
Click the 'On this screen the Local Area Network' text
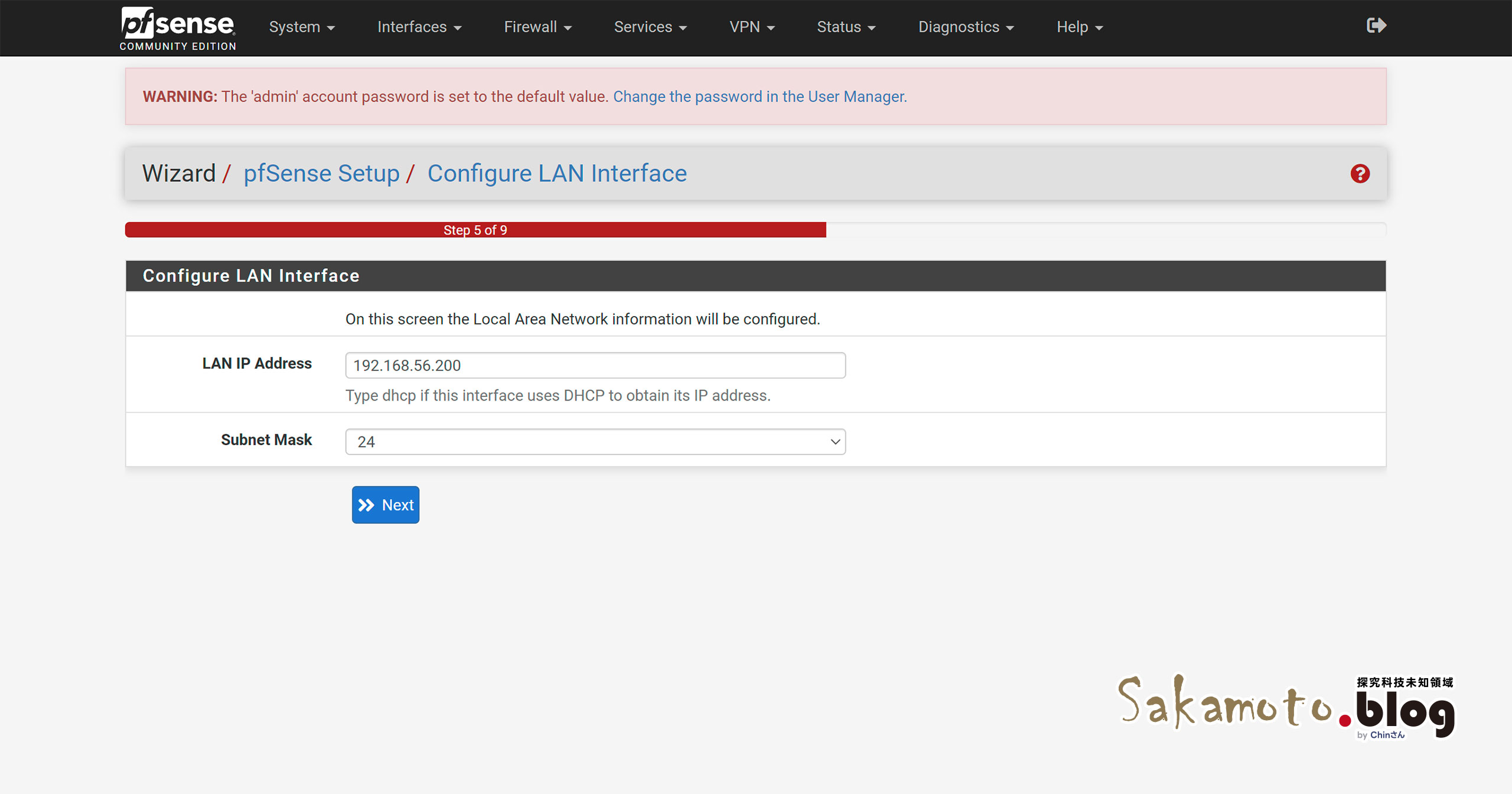583,319
